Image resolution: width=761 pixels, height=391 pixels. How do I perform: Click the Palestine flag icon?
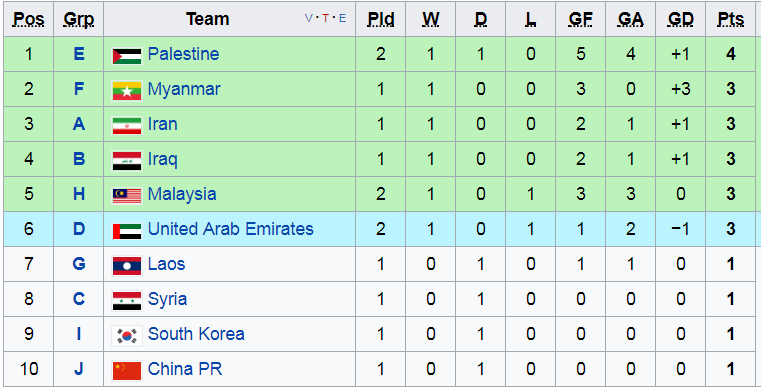click(x=127, y=56)
